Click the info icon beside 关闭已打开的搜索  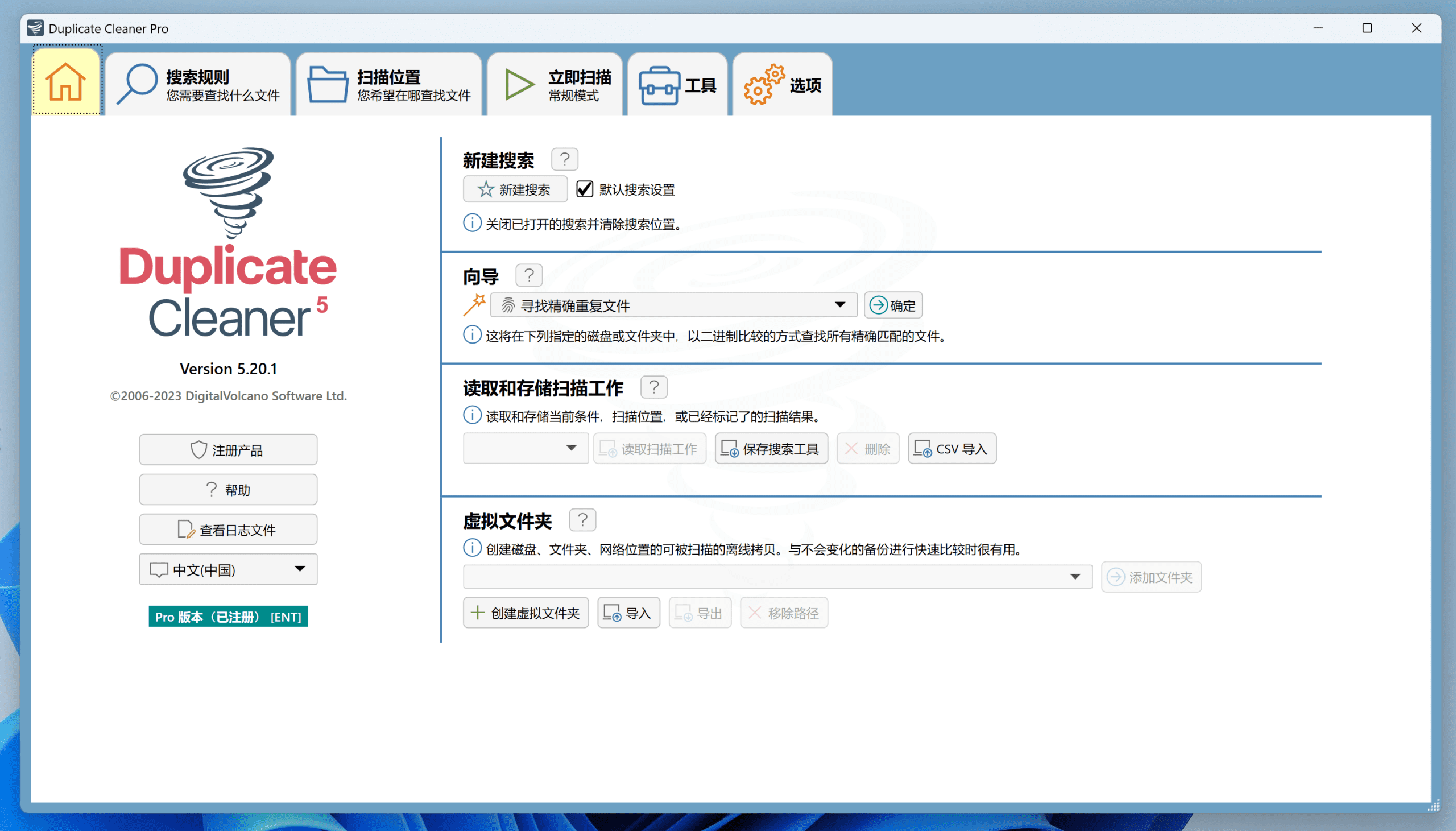(472, 222)
